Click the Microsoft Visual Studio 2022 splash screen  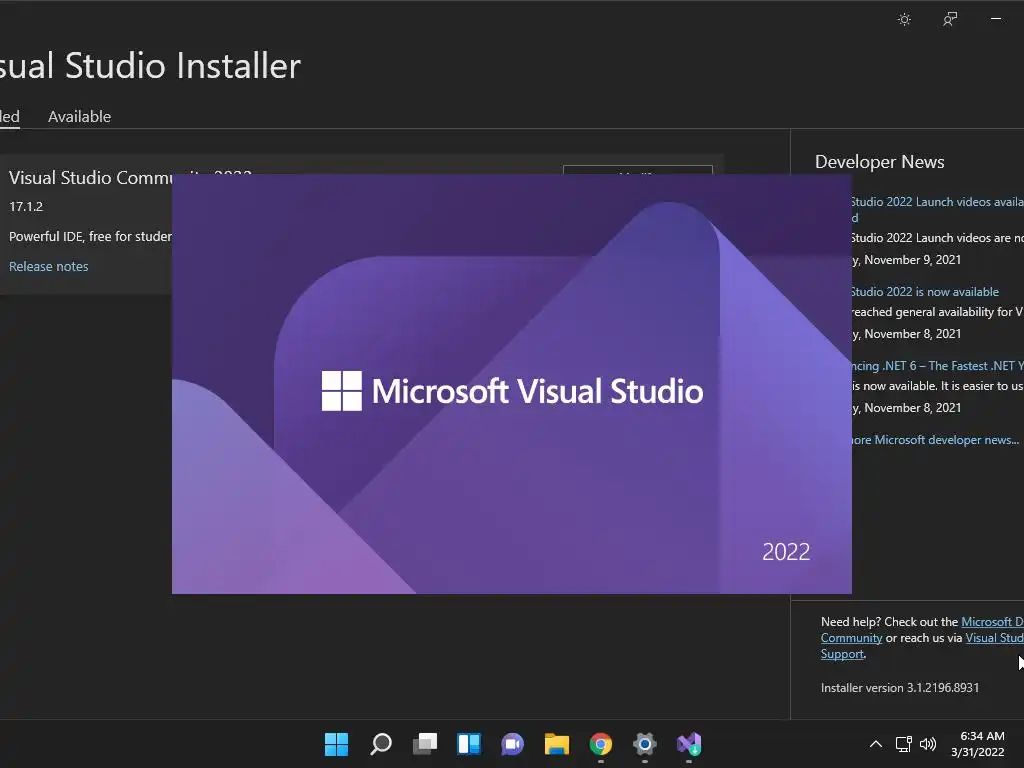pos(511,384)
